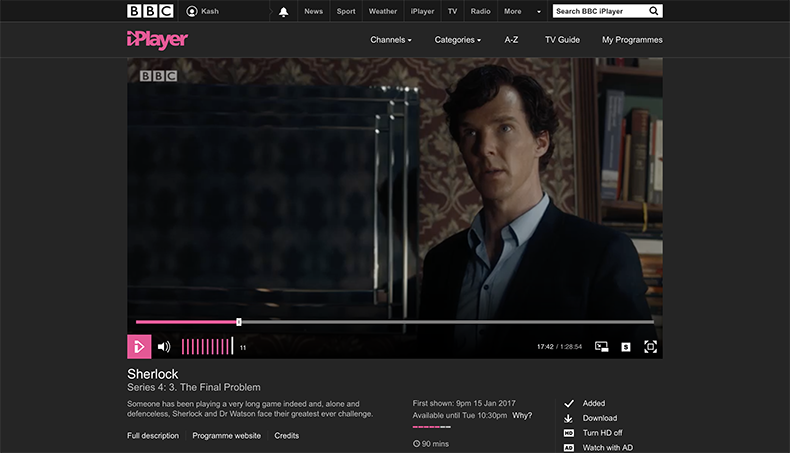This screenshot has height=453, width=790.
Task: Select Watch with AD
Action: [608, 447]
